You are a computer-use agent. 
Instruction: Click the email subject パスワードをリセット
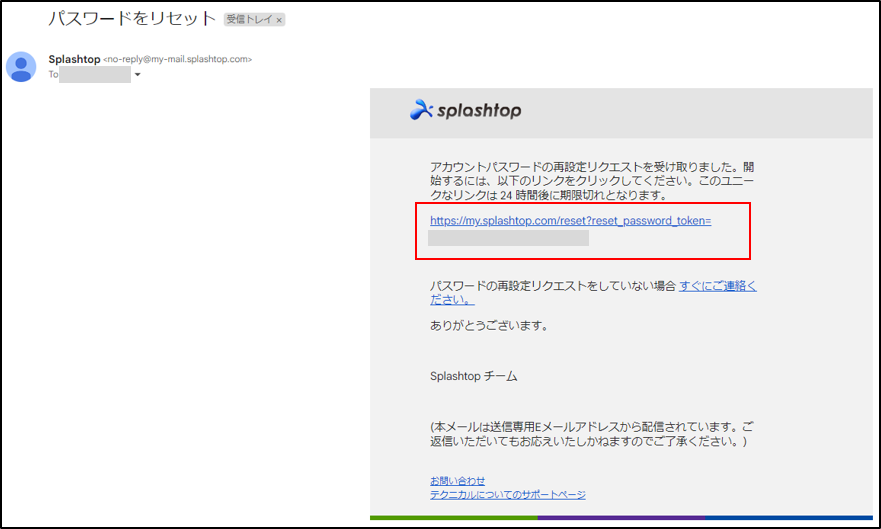pyautogui.click(x=132, y=19)
